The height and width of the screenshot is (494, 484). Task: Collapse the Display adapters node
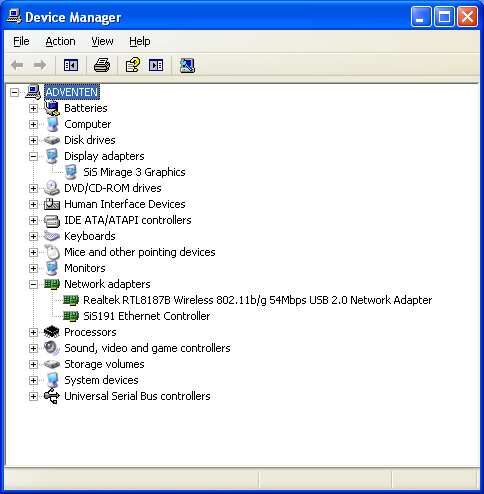click(33, 156)
